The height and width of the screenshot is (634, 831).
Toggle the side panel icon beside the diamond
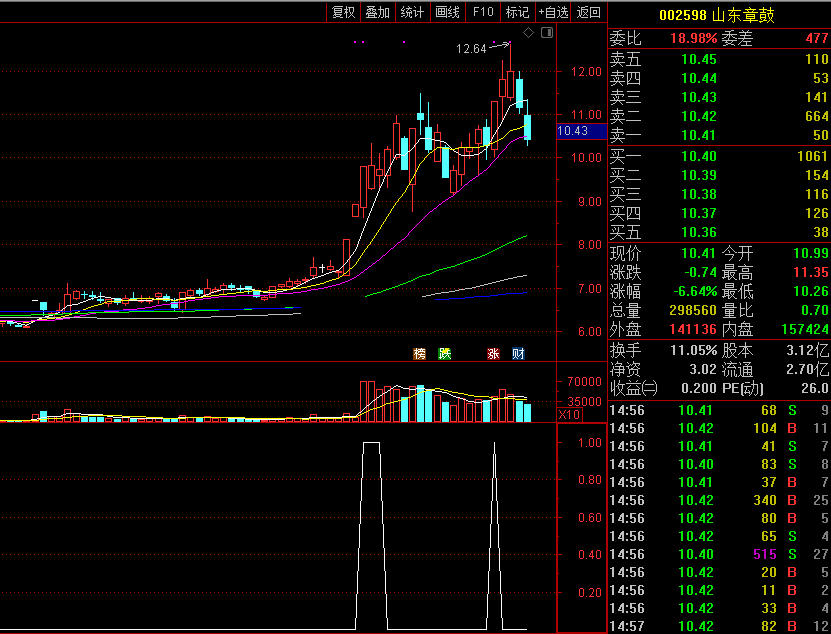point(547,33)
